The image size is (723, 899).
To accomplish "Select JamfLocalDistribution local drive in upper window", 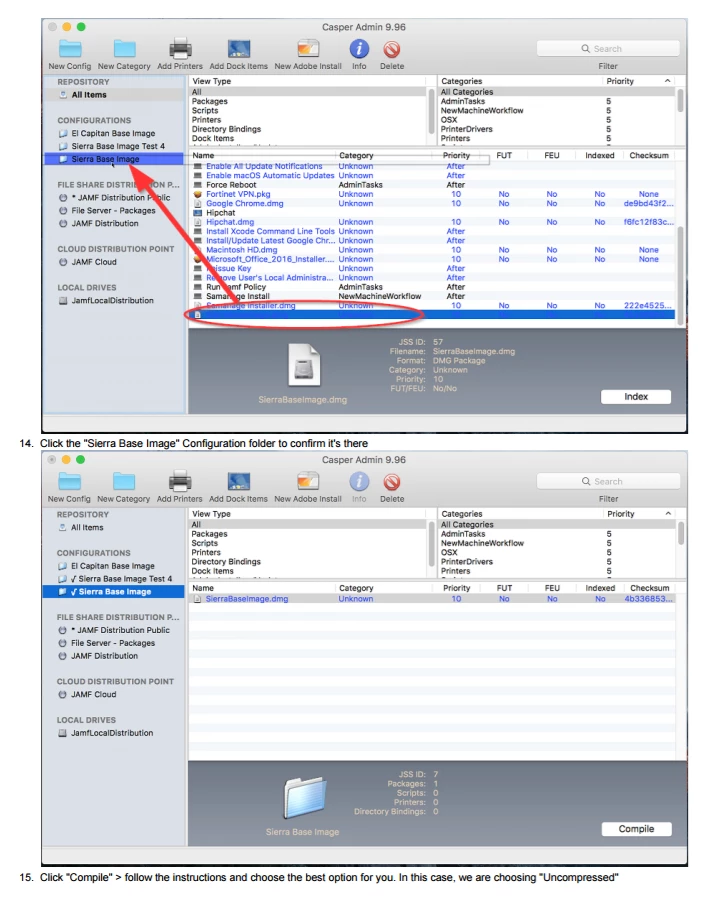I will click(112, 300).
